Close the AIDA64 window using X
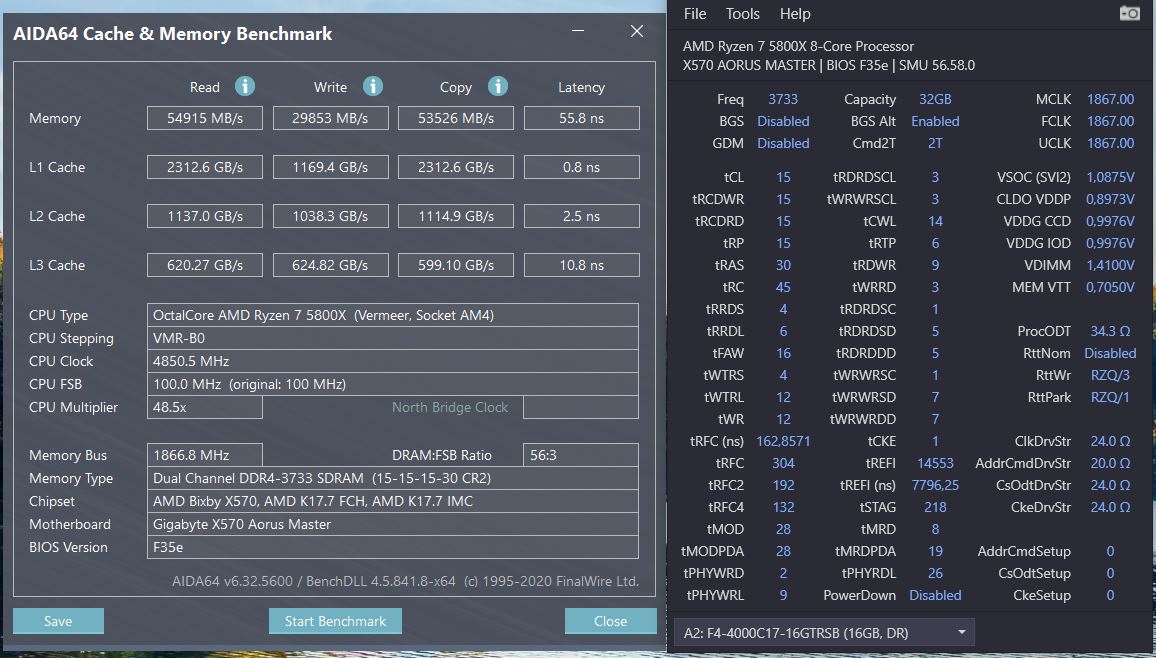The height and width of the screenshot is (658, 1156). point(637,31)
